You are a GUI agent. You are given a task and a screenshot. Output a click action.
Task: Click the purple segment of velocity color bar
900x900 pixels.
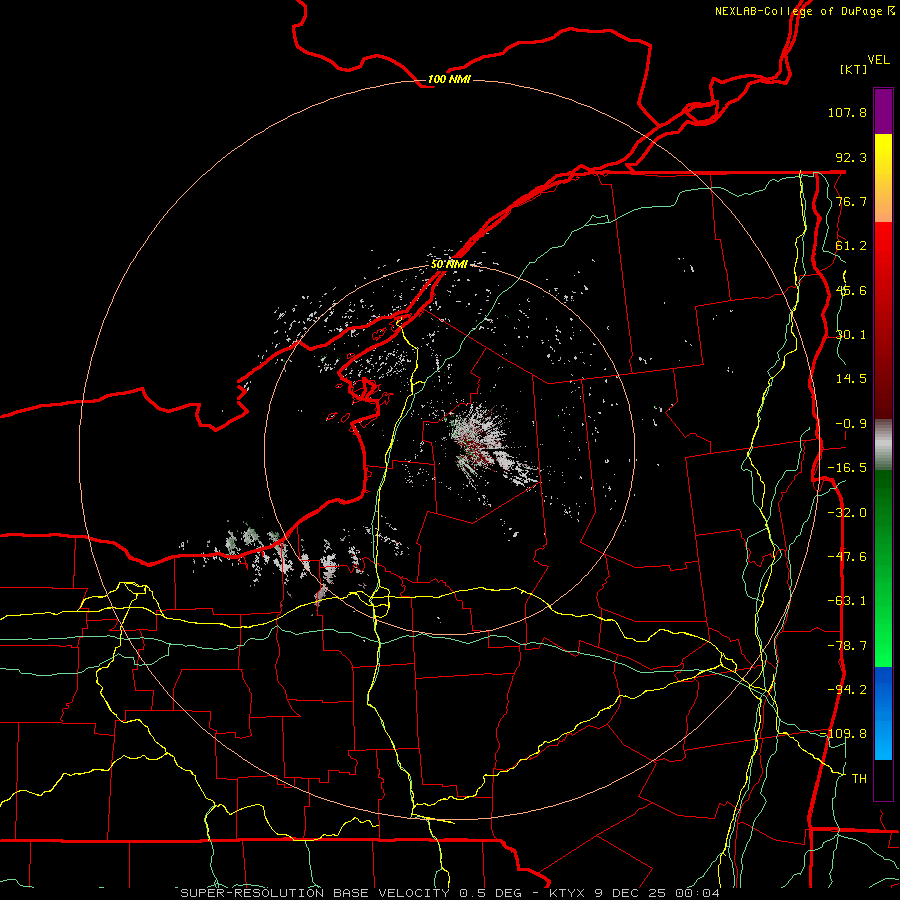pyautogui.click(x=883, y=111)
